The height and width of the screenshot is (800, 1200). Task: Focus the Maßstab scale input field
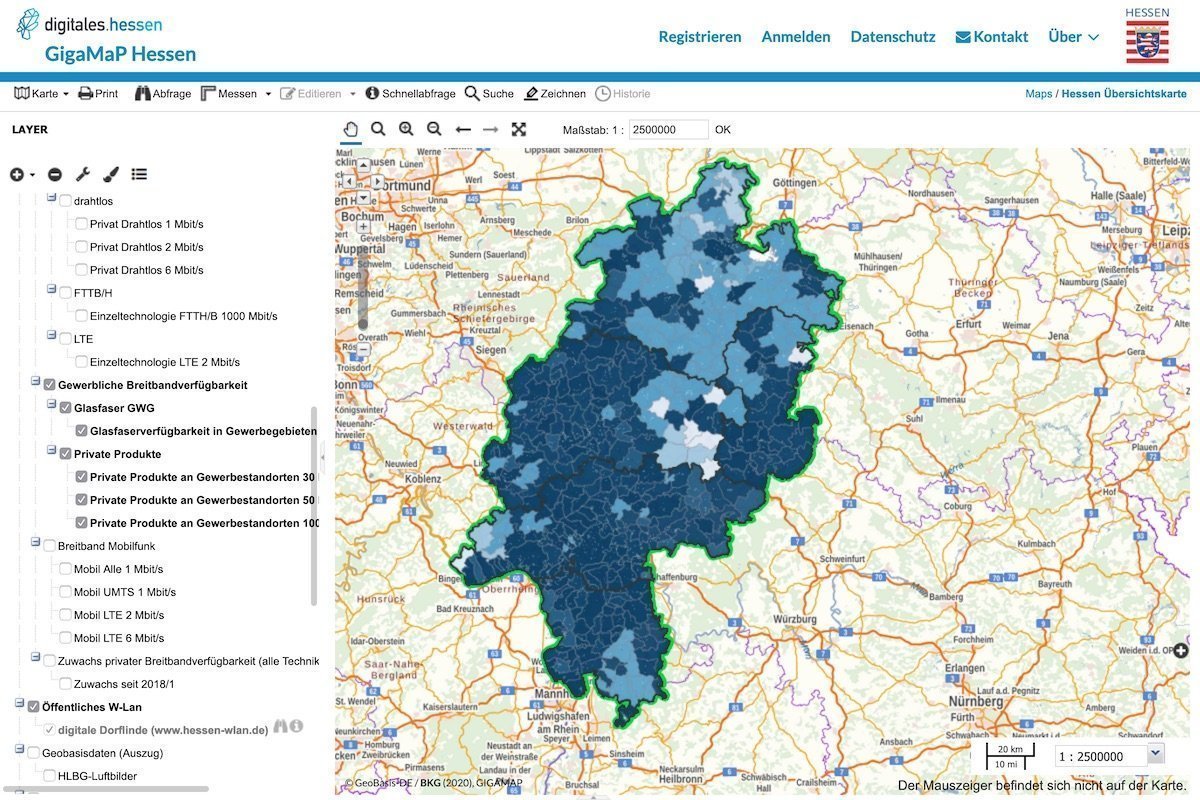click(669, 129)
